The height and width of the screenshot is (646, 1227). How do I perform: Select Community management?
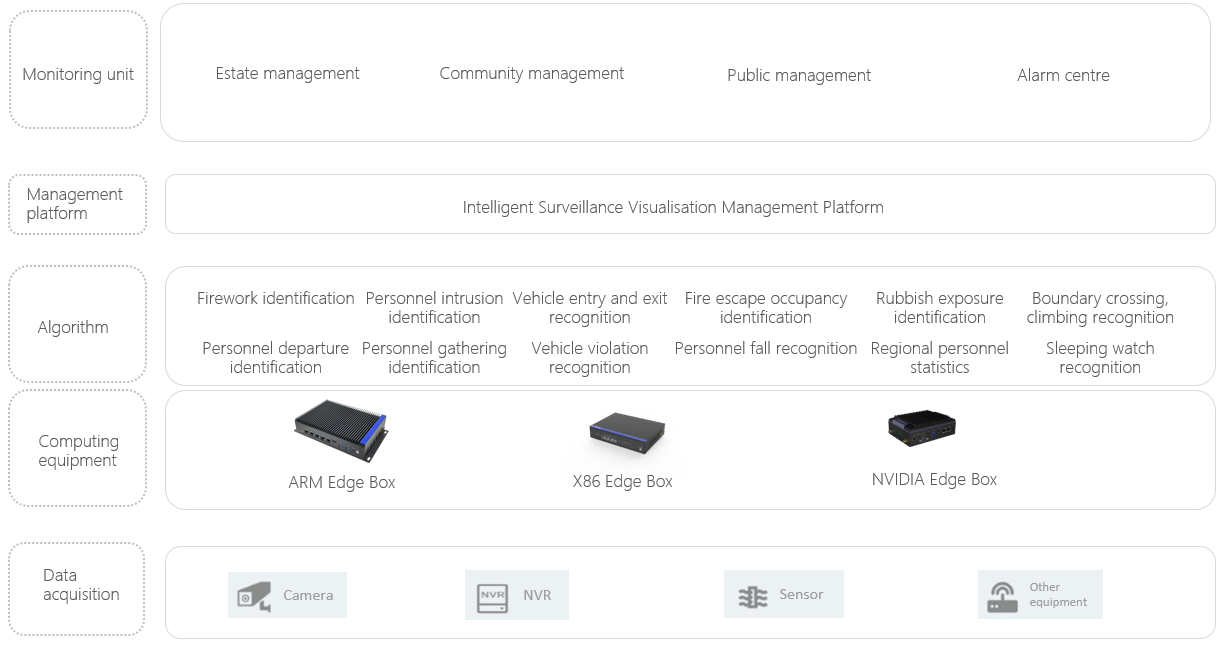tap(531, 73)
